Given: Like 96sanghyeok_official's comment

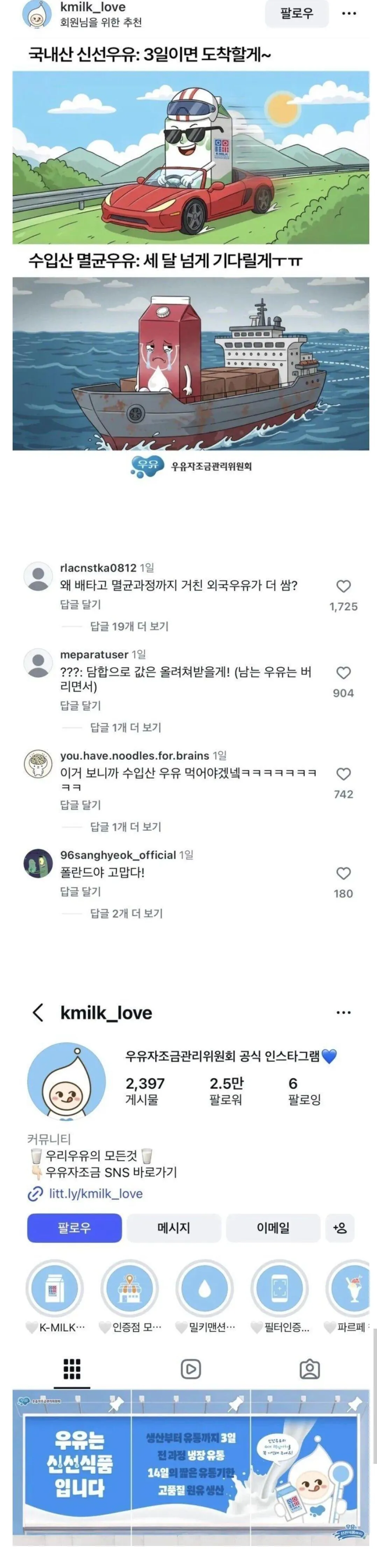Looking at the screenshot, I should [343, 874].
